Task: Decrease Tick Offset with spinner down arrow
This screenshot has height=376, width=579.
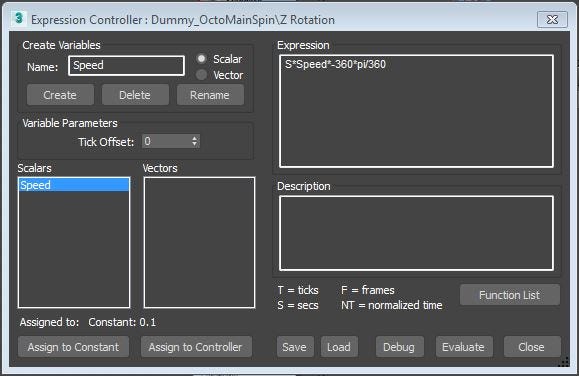Action: coord(195,144)
